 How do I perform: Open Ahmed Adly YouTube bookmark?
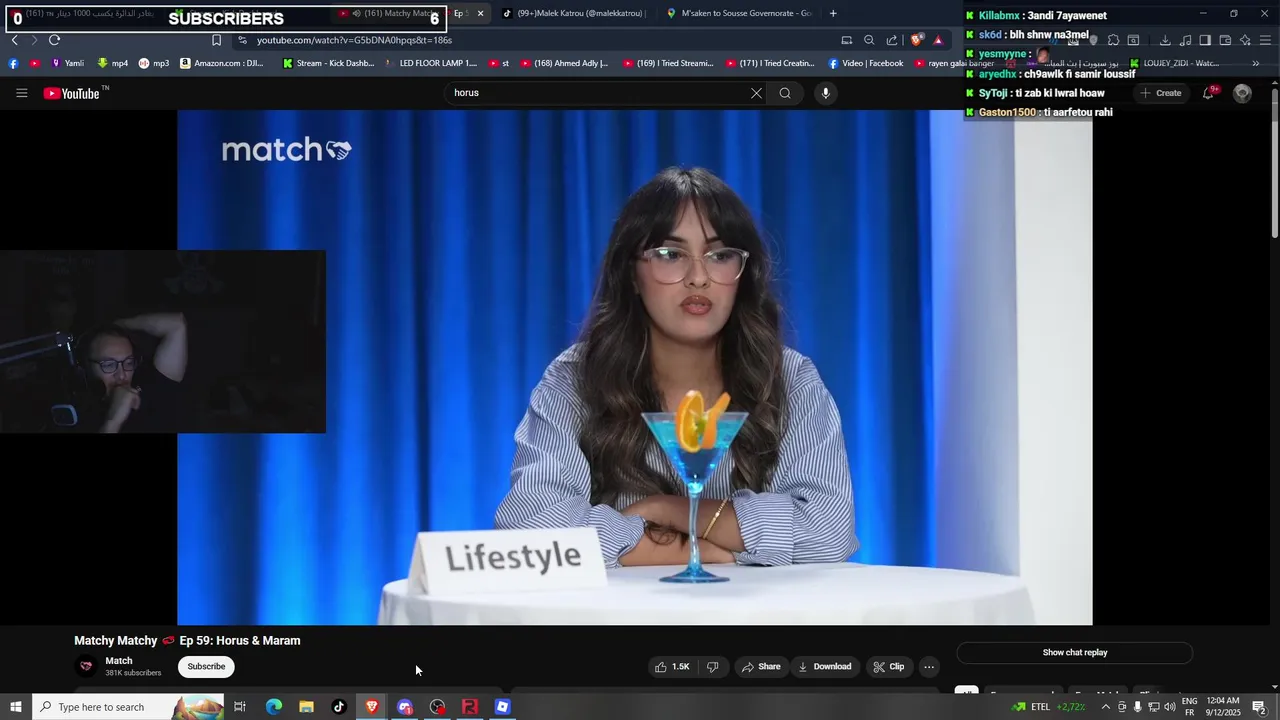[564, 63]
